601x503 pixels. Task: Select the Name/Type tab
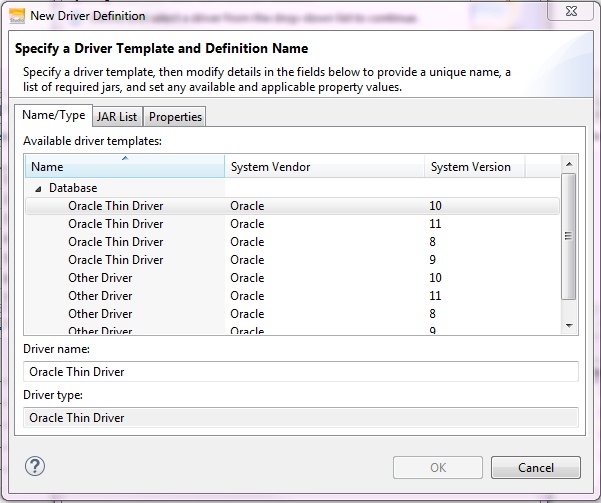54,116
